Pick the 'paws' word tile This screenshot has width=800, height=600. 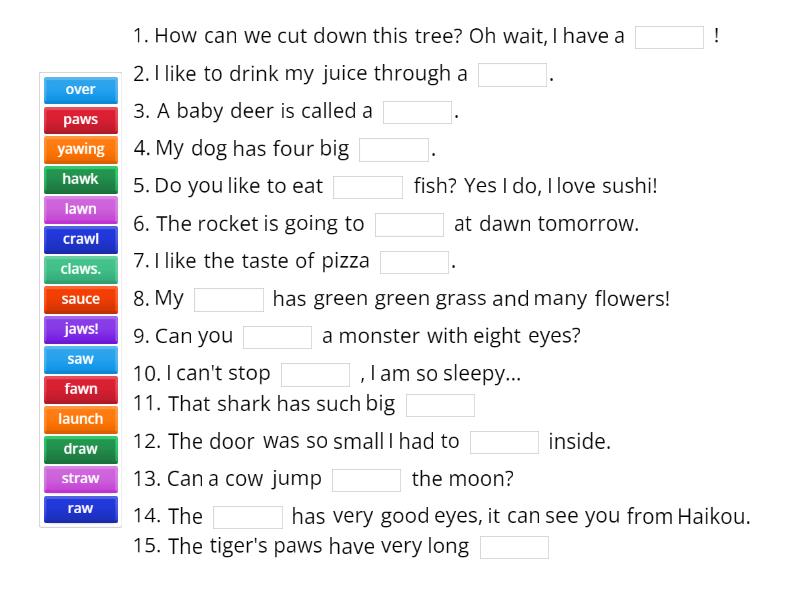pos(80,119)
